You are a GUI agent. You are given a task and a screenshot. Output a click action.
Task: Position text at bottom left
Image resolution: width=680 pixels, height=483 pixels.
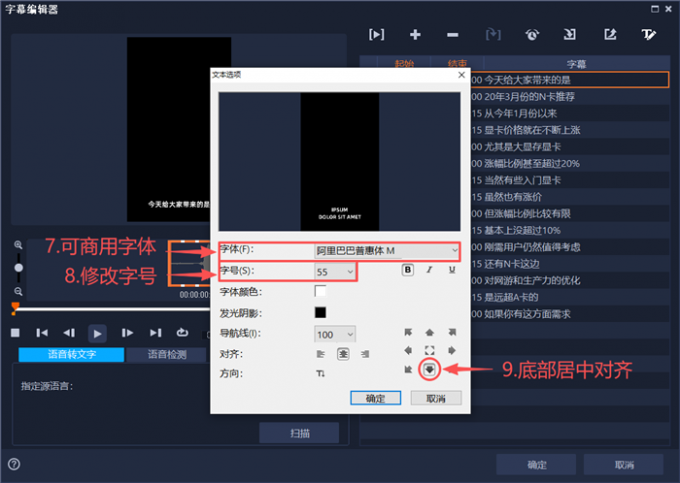click(x=408, y=369)
